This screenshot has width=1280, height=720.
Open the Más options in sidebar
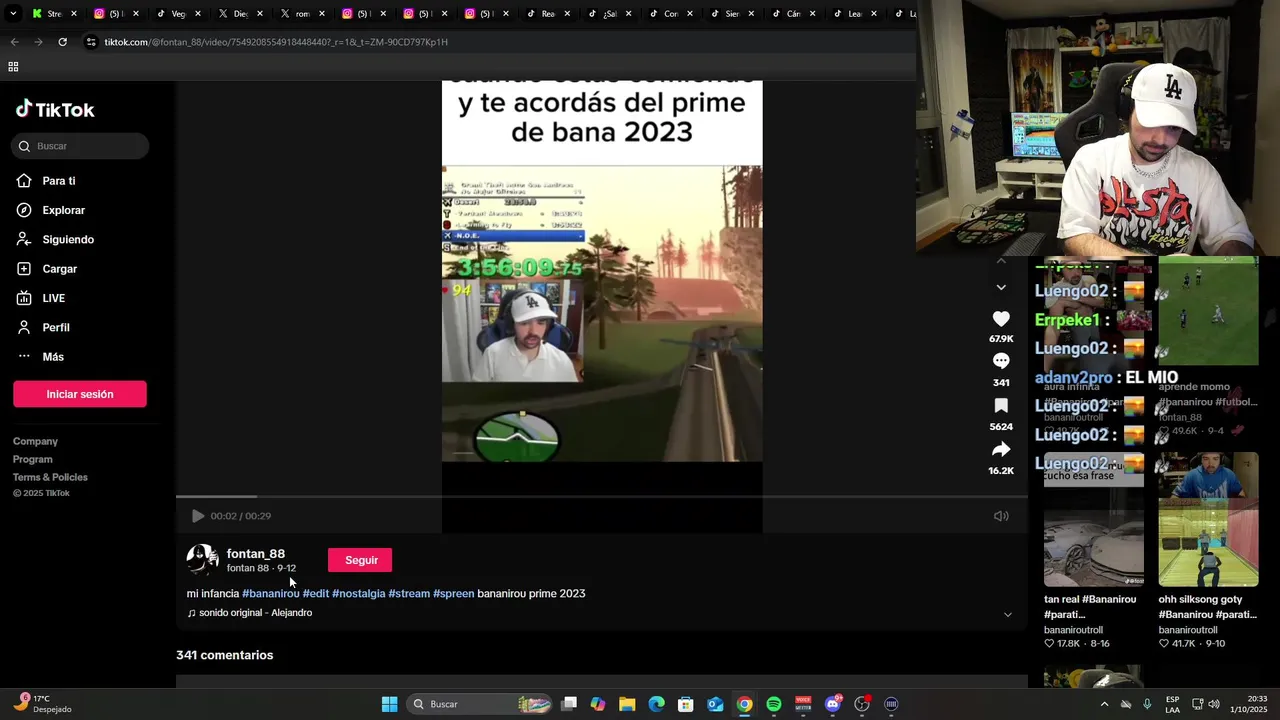point(40,356)
